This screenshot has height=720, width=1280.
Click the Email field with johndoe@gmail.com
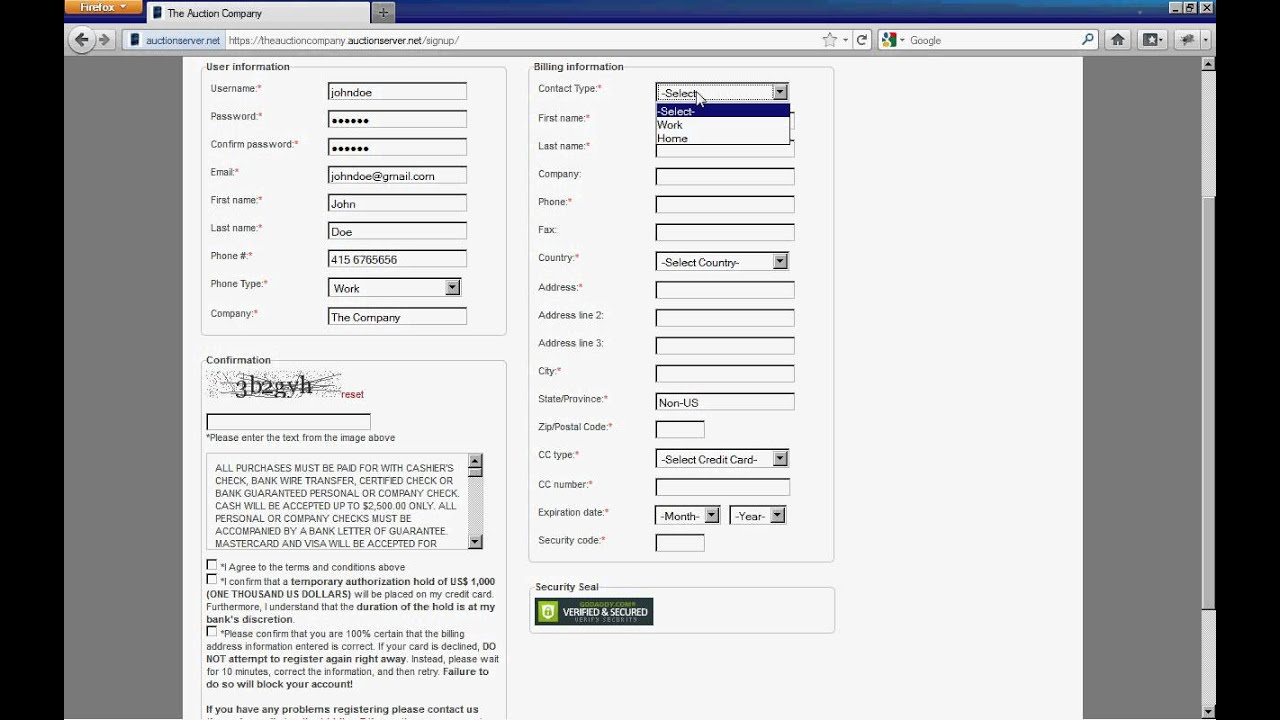(397, 175)
